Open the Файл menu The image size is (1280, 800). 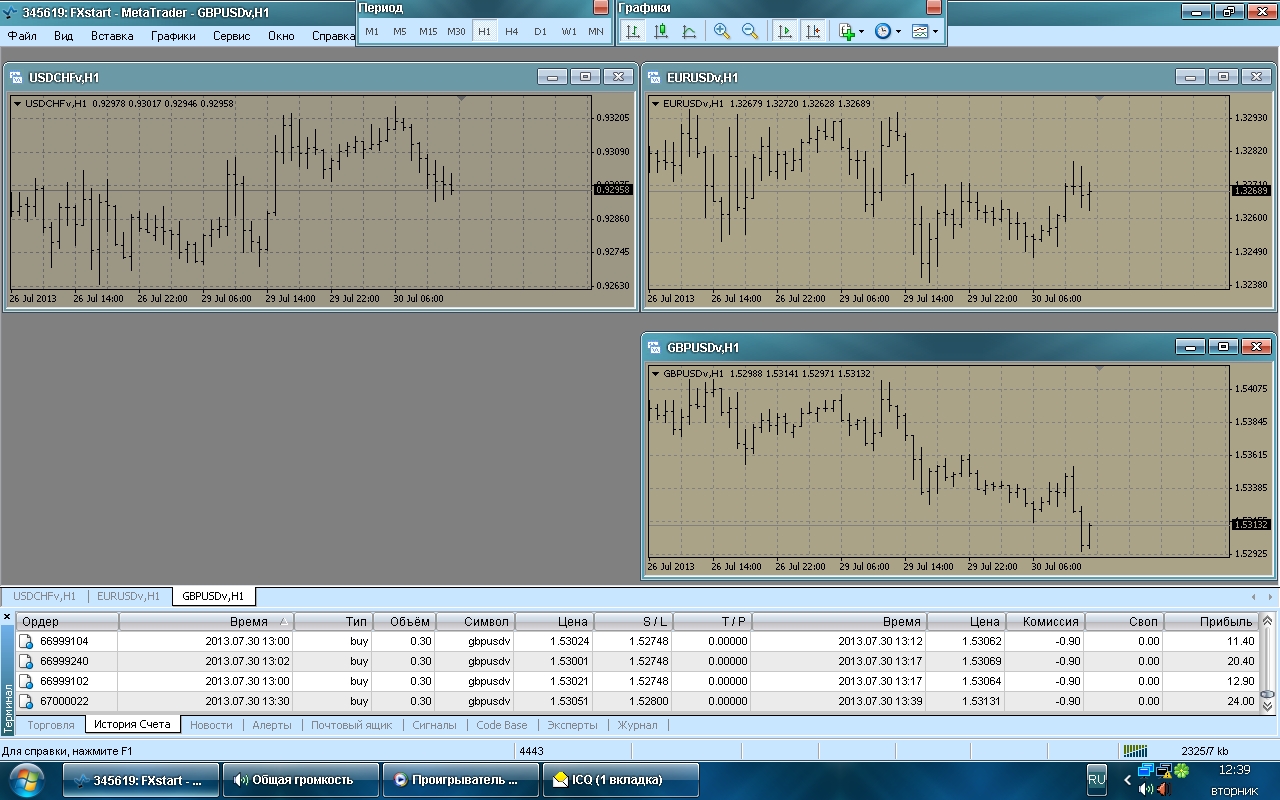point(22,36)
